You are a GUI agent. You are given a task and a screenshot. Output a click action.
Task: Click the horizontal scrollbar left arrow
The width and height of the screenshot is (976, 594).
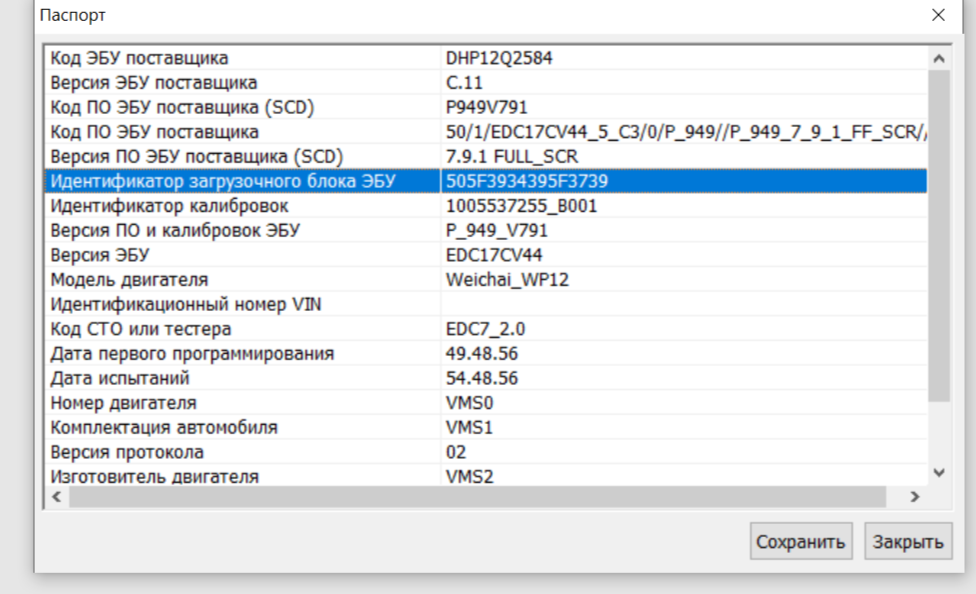[57, 496]
